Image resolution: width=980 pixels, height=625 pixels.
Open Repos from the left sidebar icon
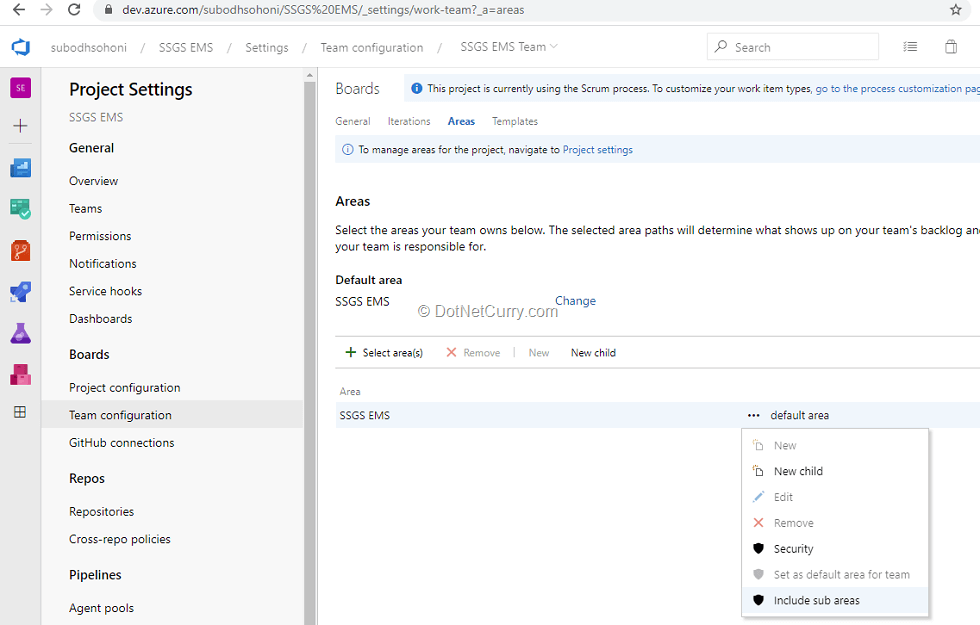(x=20, y=251)
